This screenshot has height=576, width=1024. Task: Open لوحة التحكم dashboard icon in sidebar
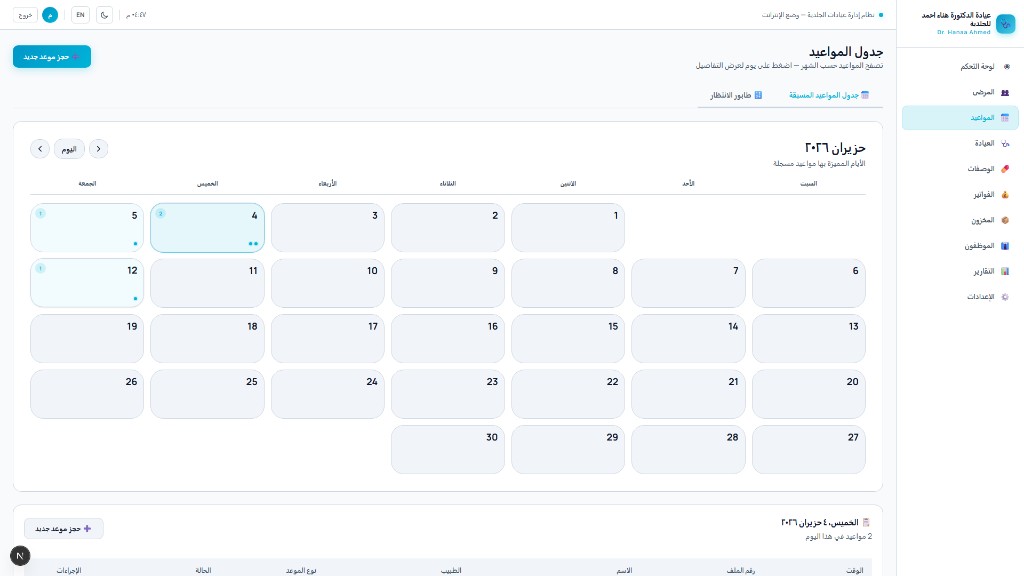click(1006, 67)
